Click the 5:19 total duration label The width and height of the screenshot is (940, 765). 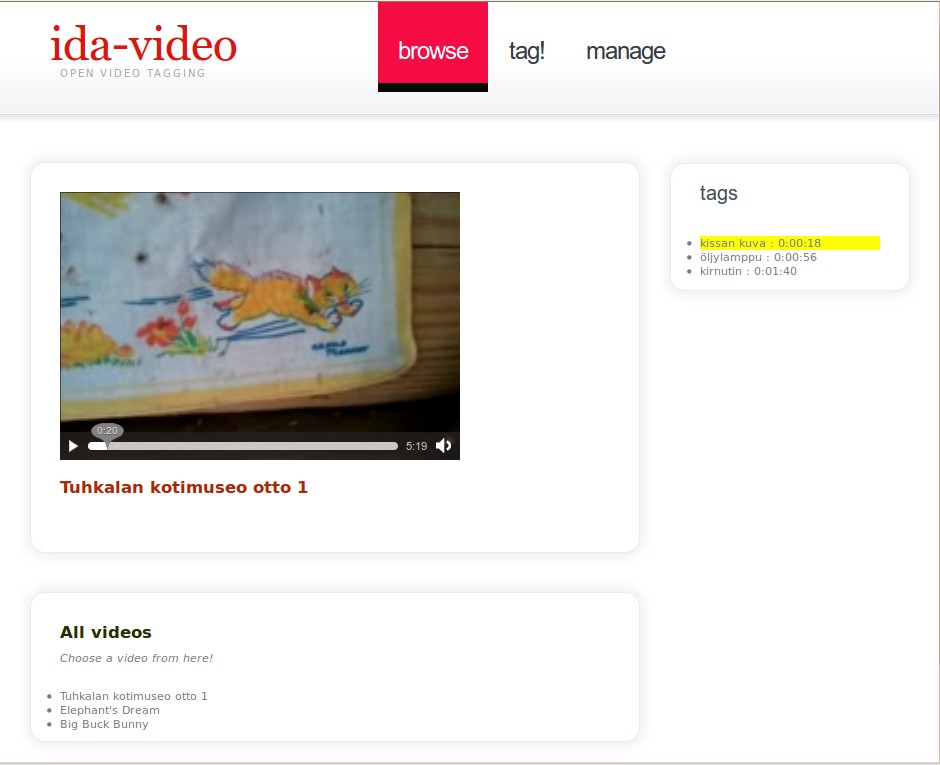(x=416, y=446)
